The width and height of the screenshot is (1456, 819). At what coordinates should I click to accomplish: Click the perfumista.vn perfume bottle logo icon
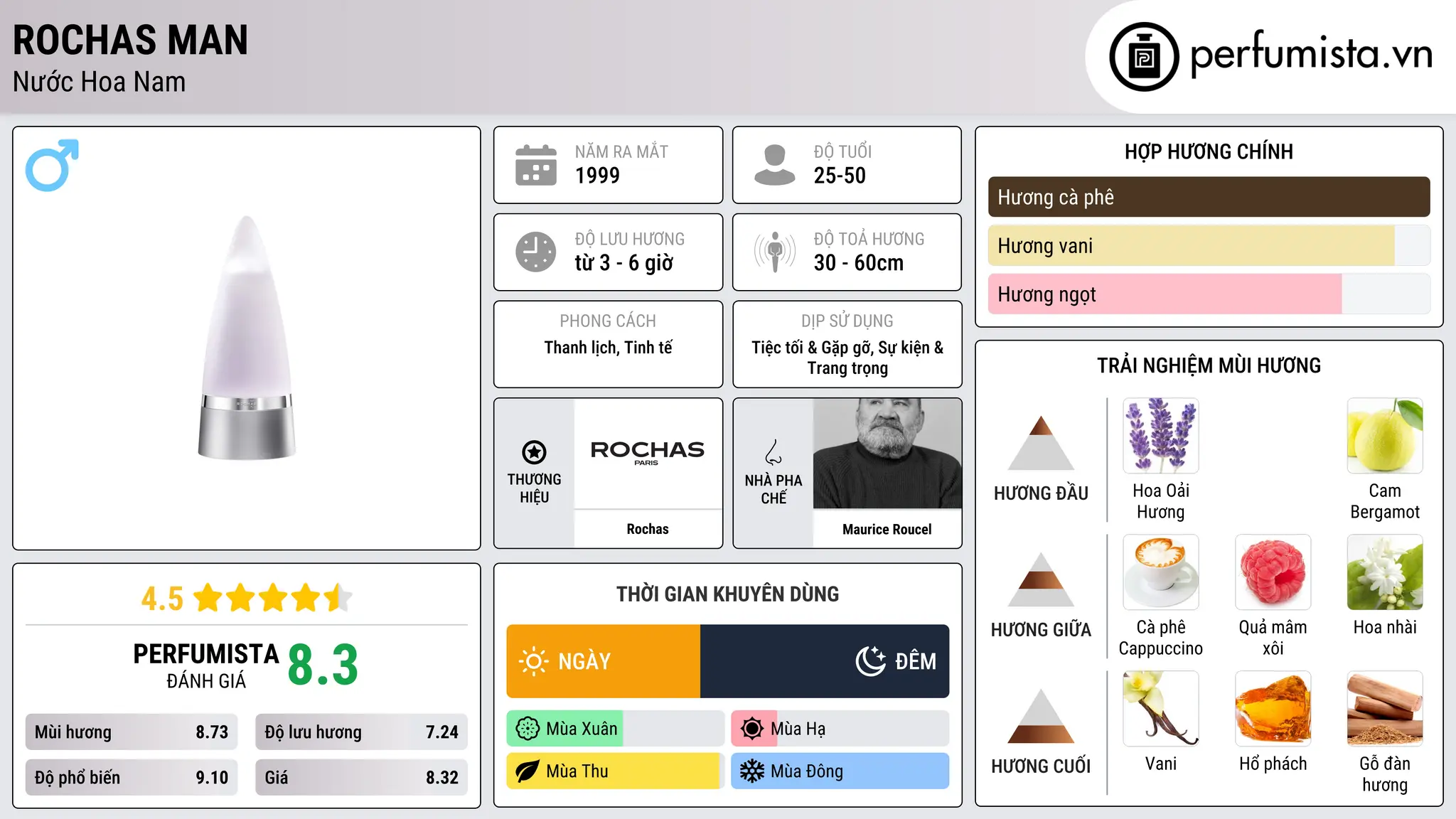click(x=1144, y=56)
